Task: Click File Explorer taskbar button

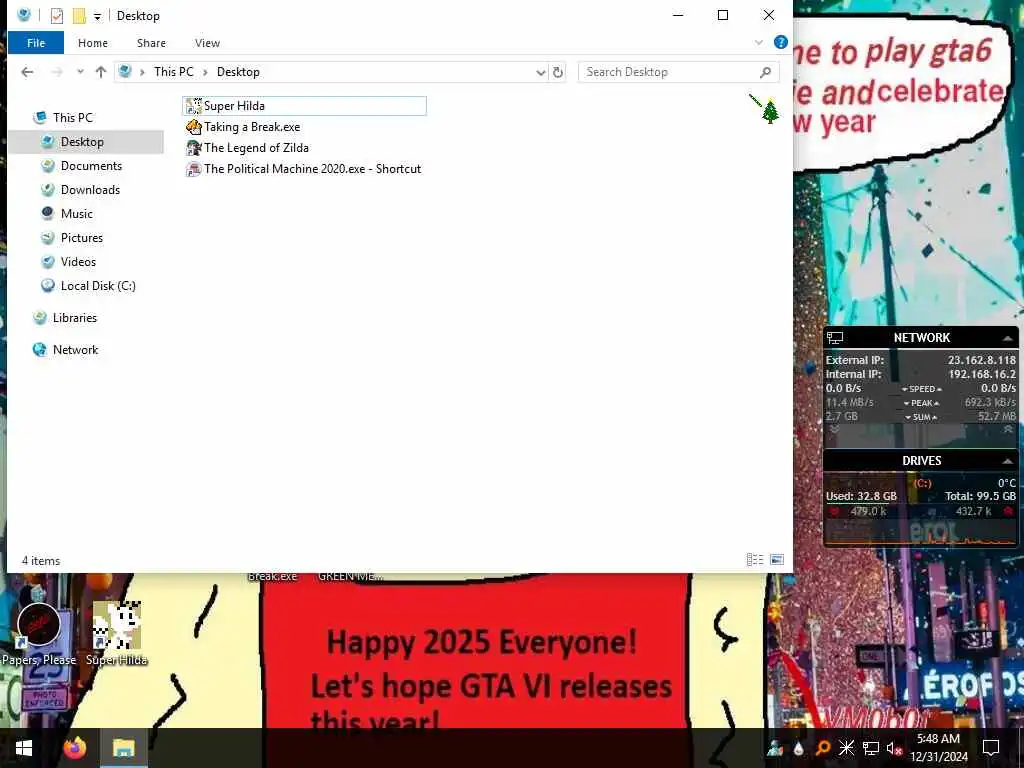Action: click(x=123, y=748)
